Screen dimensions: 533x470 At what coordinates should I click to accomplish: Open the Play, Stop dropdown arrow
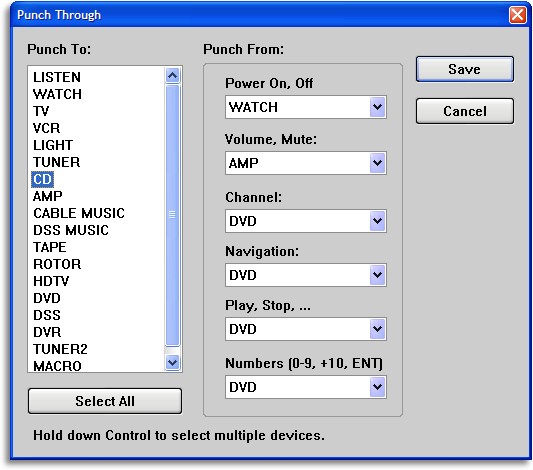pos(377,329)
